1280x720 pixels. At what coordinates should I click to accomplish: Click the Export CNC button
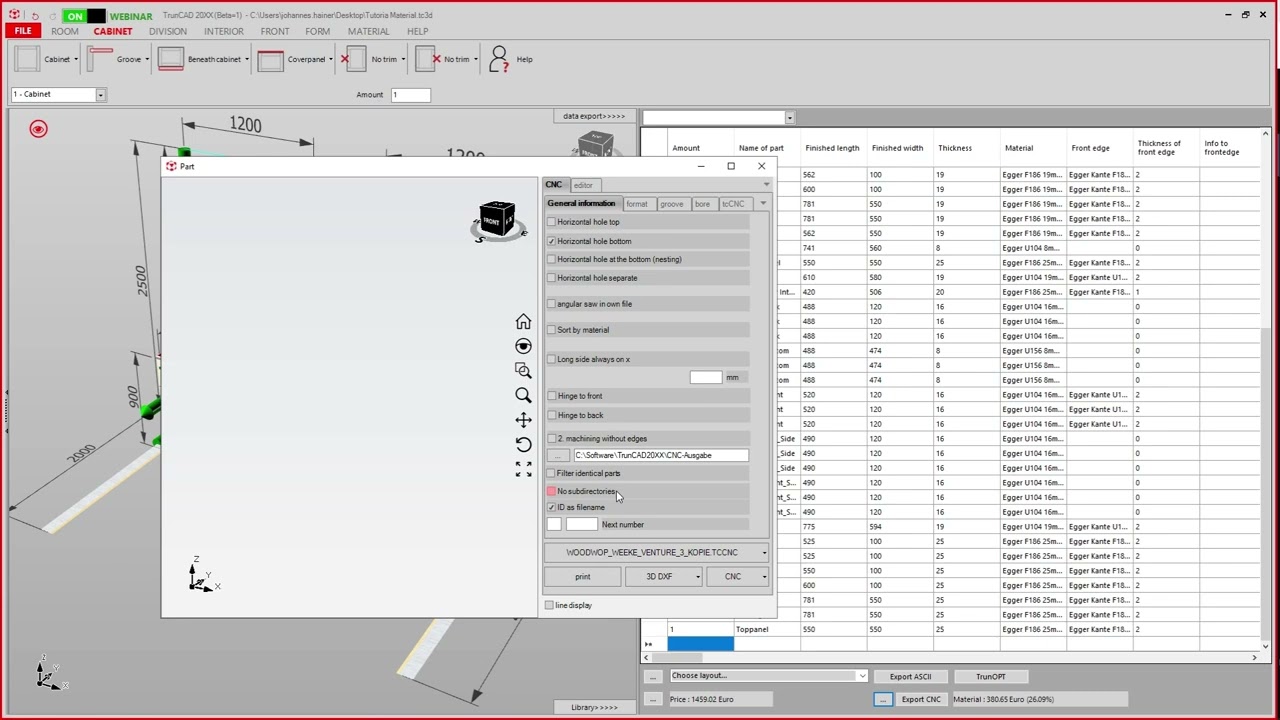(921, 700)
